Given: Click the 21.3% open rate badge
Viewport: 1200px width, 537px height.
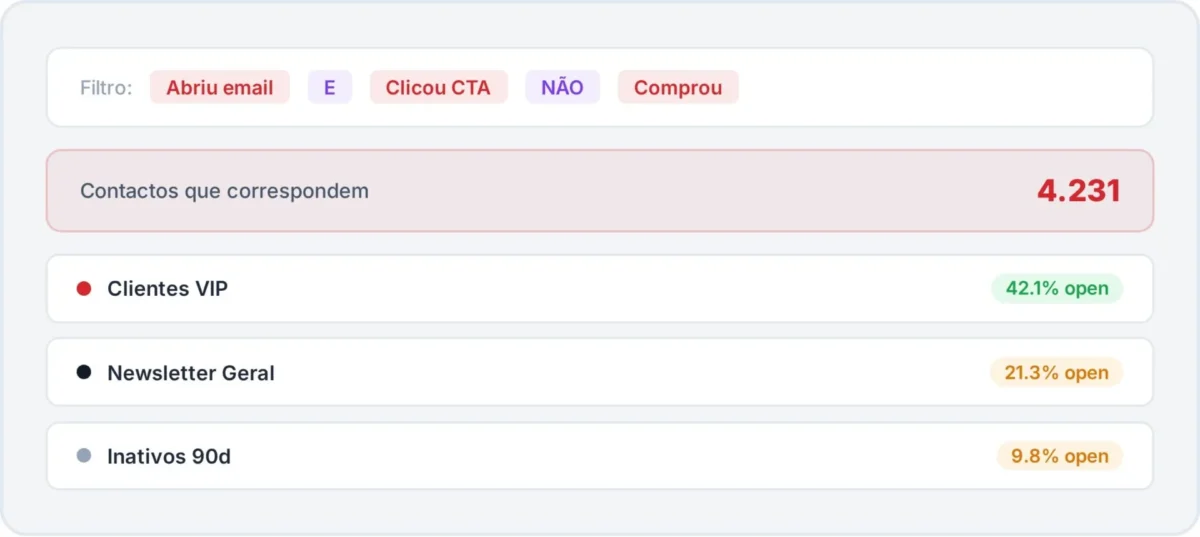Looking at the screenshot, I should pyautogui.click(x=1057, y=373).
